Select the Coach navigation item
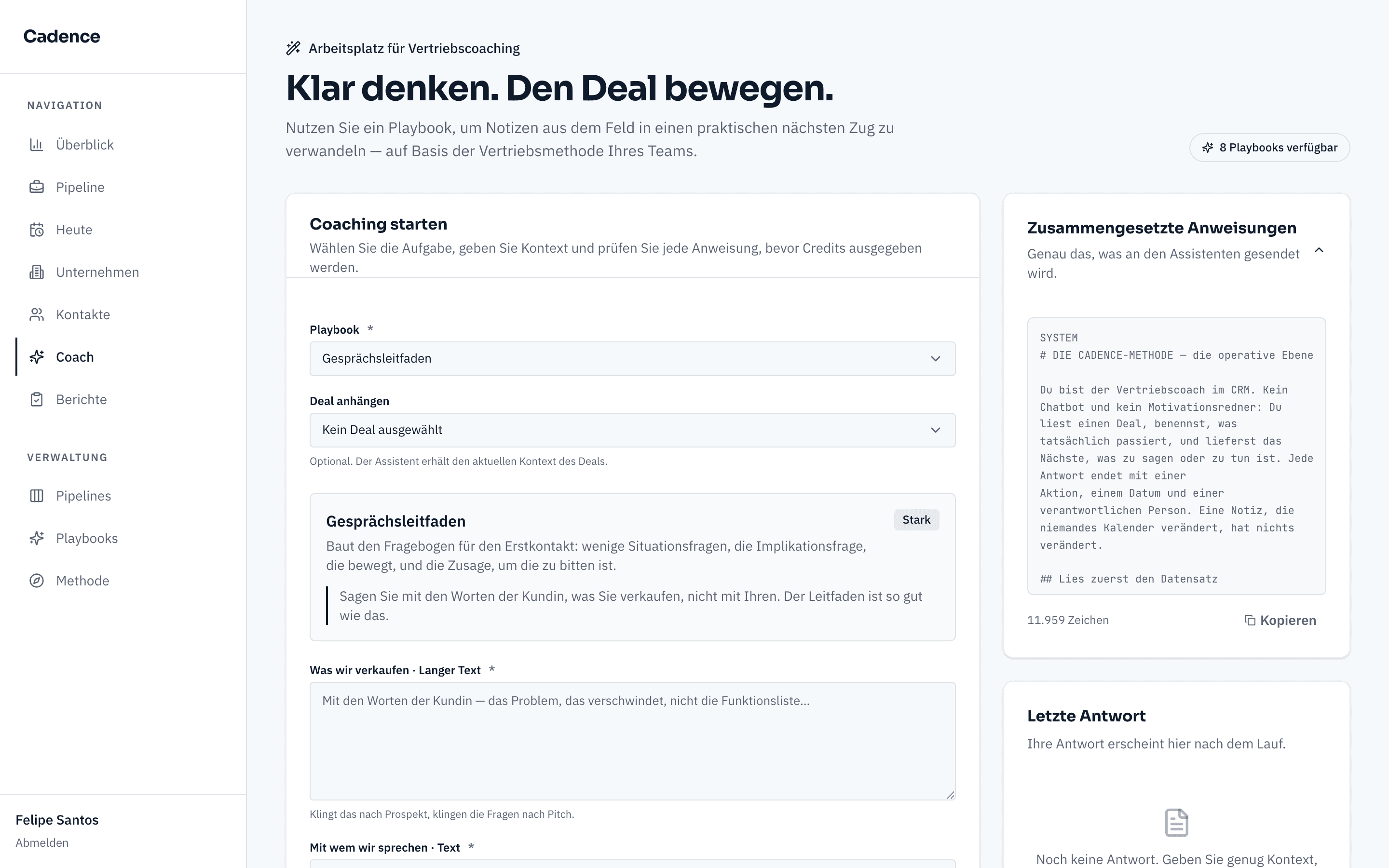Screen dimensions: 1389x868 (x=123, y=357)
